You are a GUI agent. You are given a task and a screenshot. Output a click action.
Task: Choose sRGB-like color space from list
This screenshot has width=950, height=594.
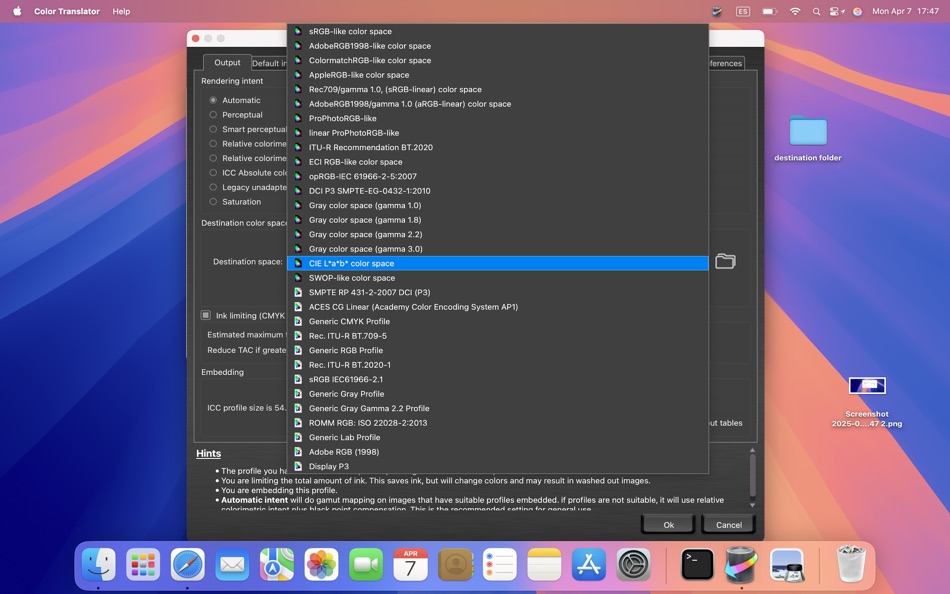coord(497,31)
